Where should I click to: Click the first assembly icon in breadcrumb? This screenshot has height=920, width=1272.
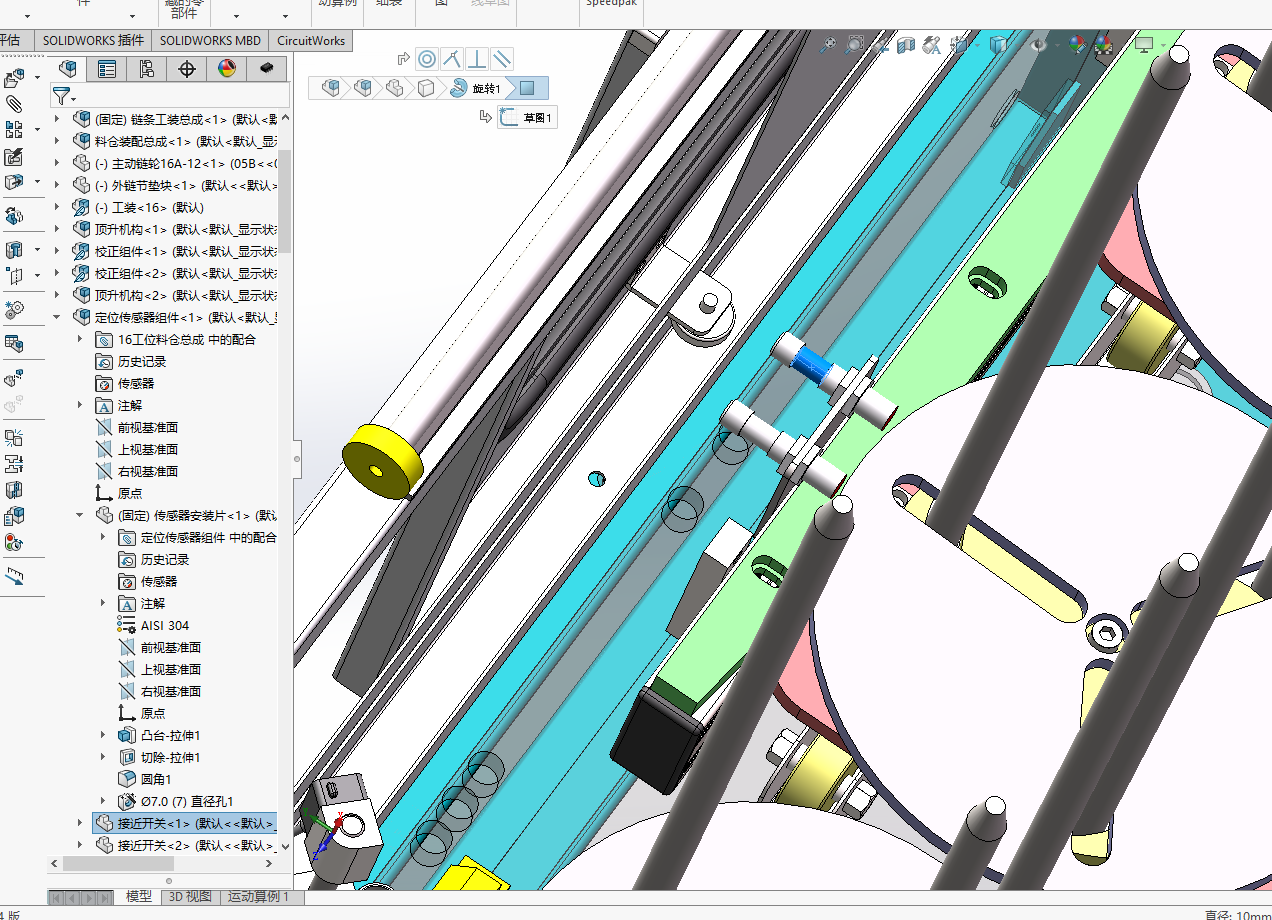[331, 88]
